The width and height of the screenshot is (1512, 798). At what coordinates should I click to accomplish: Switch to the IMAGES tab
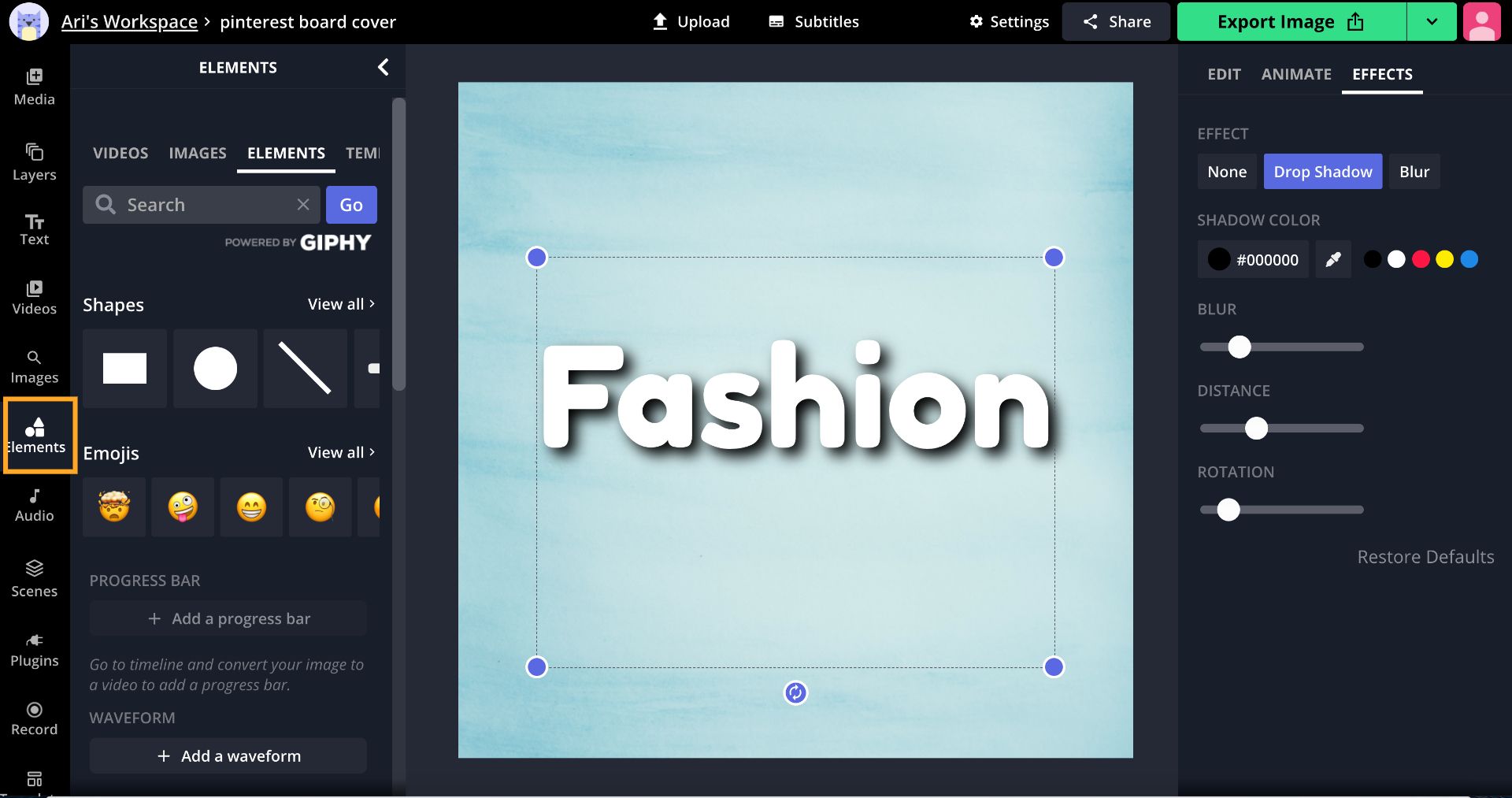coord(197,153)
